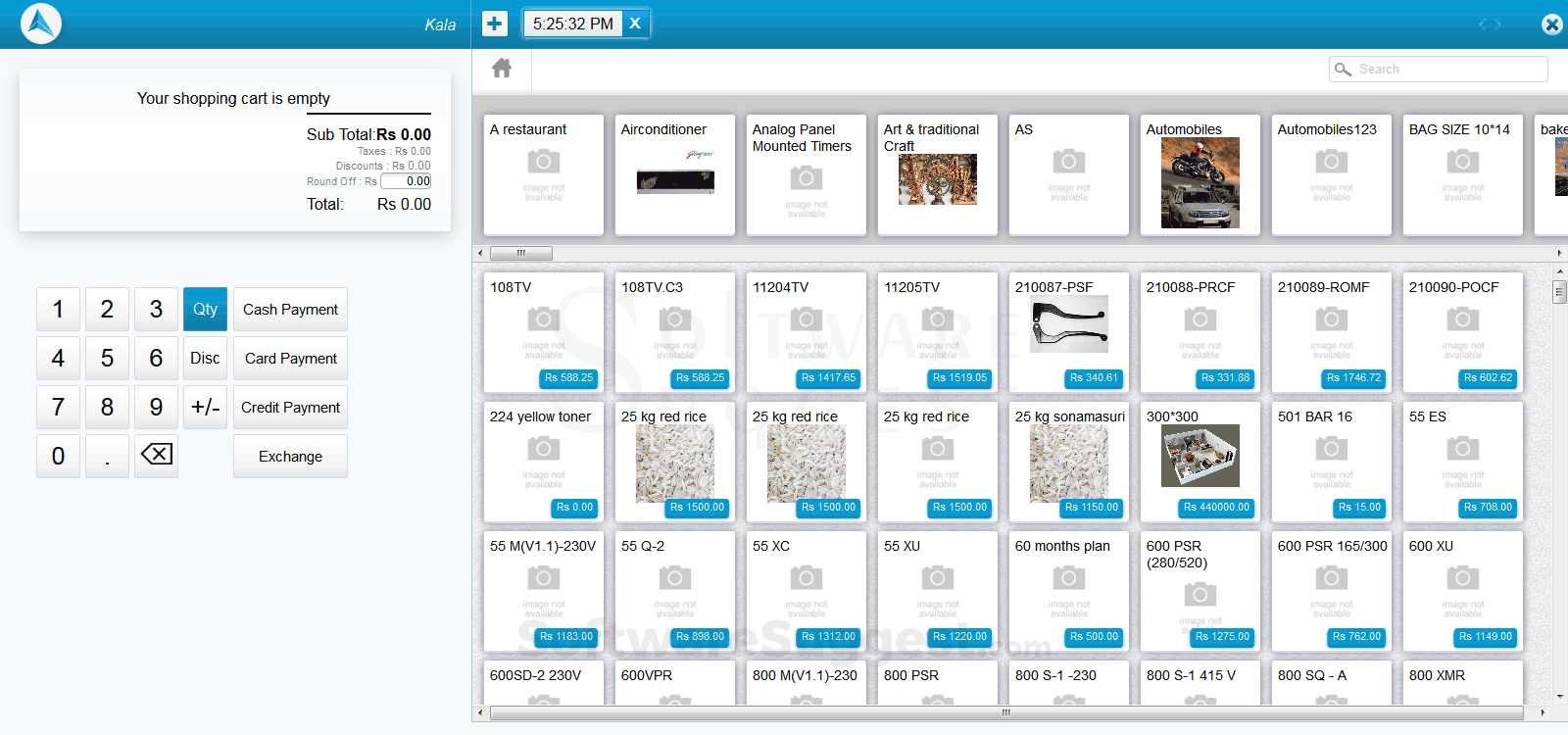Click the Round Off amount field
1568x735 pixels.
pos(406,181)
